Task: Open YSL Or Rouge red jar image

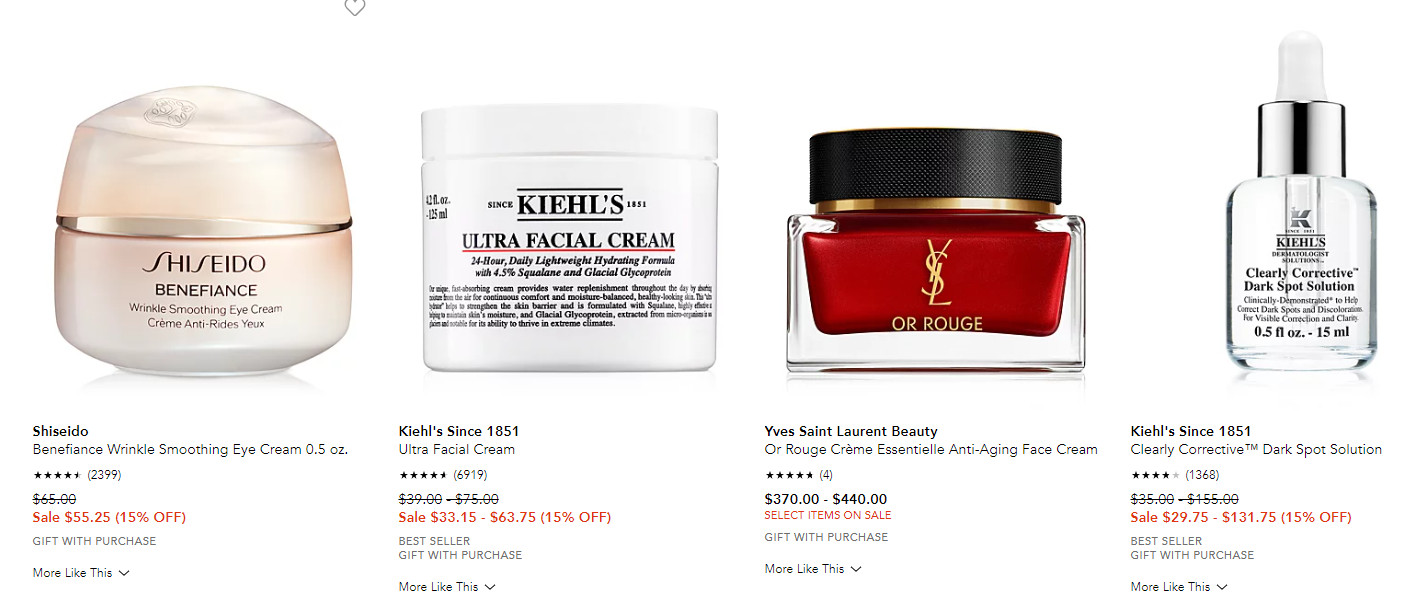Action: pos(936,250)
